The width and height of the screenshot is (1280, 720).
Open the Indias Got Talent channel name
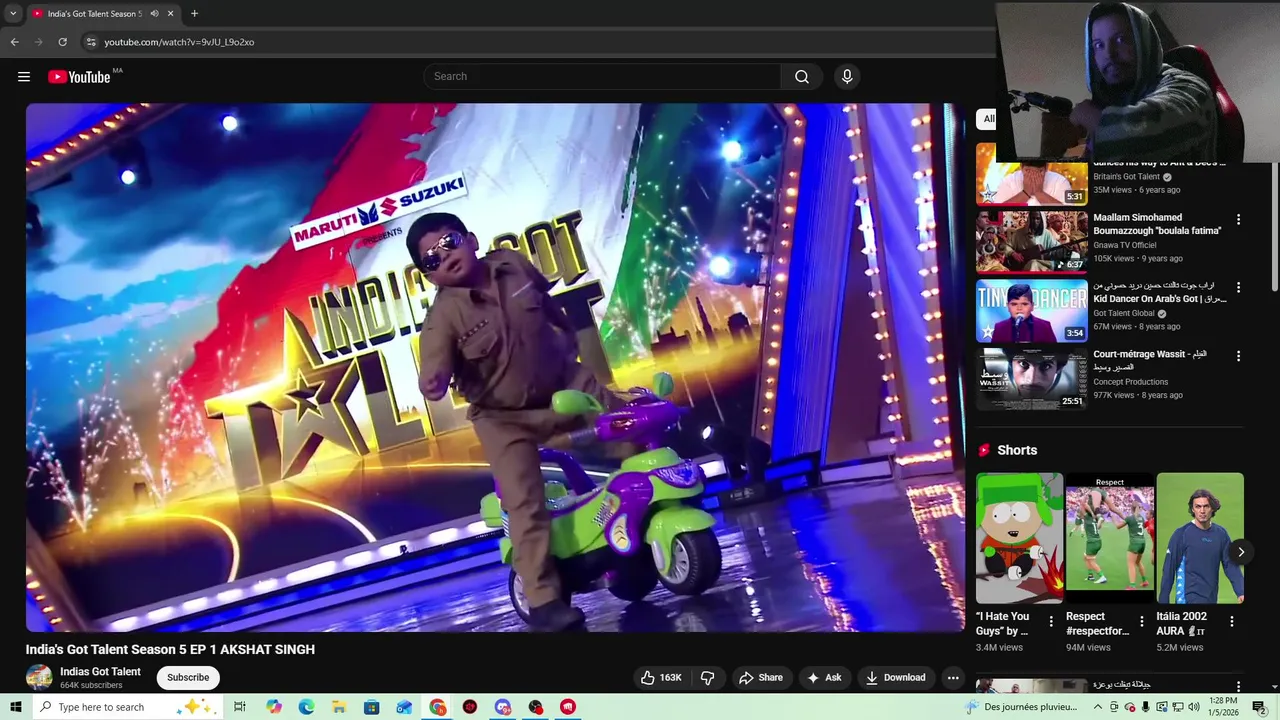(x=100, y=672)
